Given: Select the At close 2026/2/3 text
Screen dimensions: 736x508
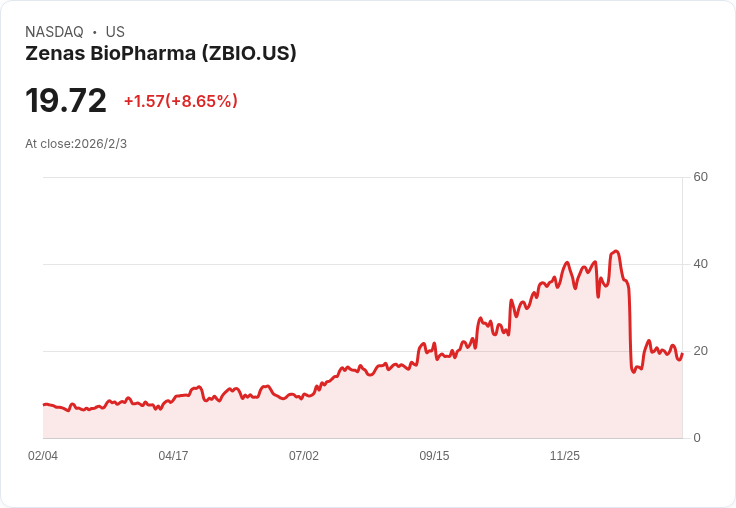Looking at the screenshot, I should [76, 143].
